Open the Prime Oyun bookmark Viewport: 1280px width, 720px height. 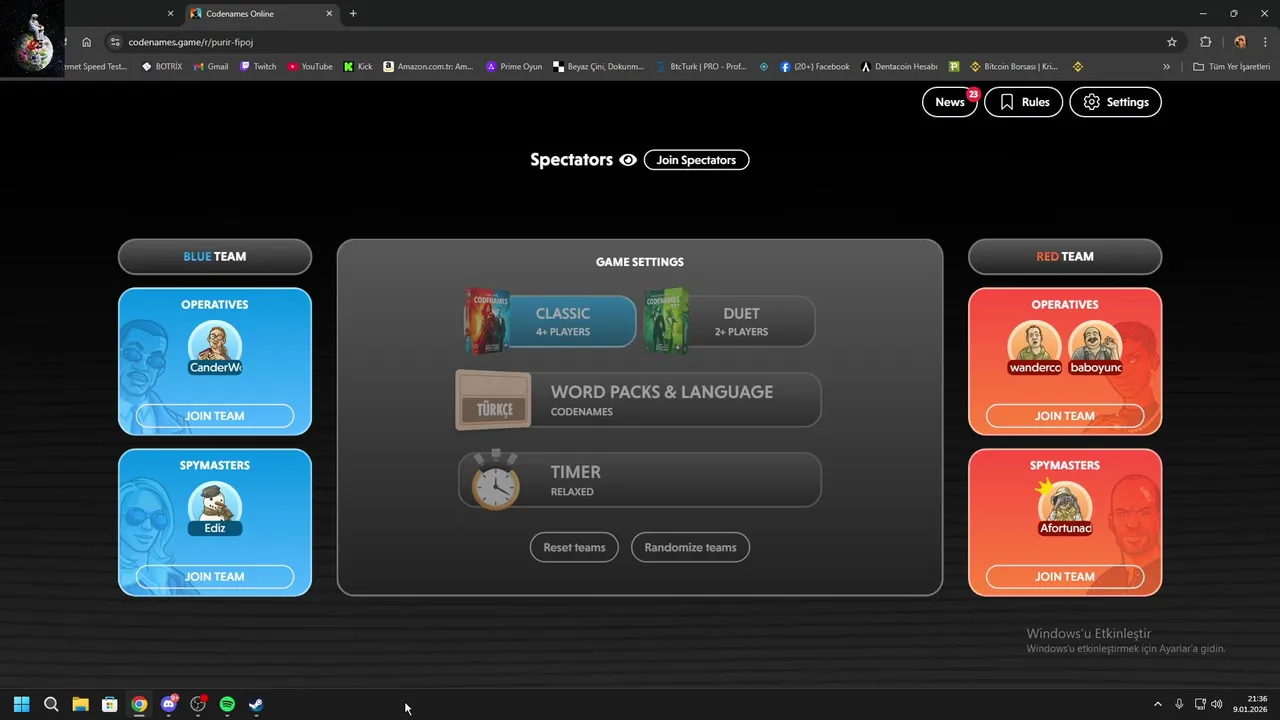(x=514, y=67)
